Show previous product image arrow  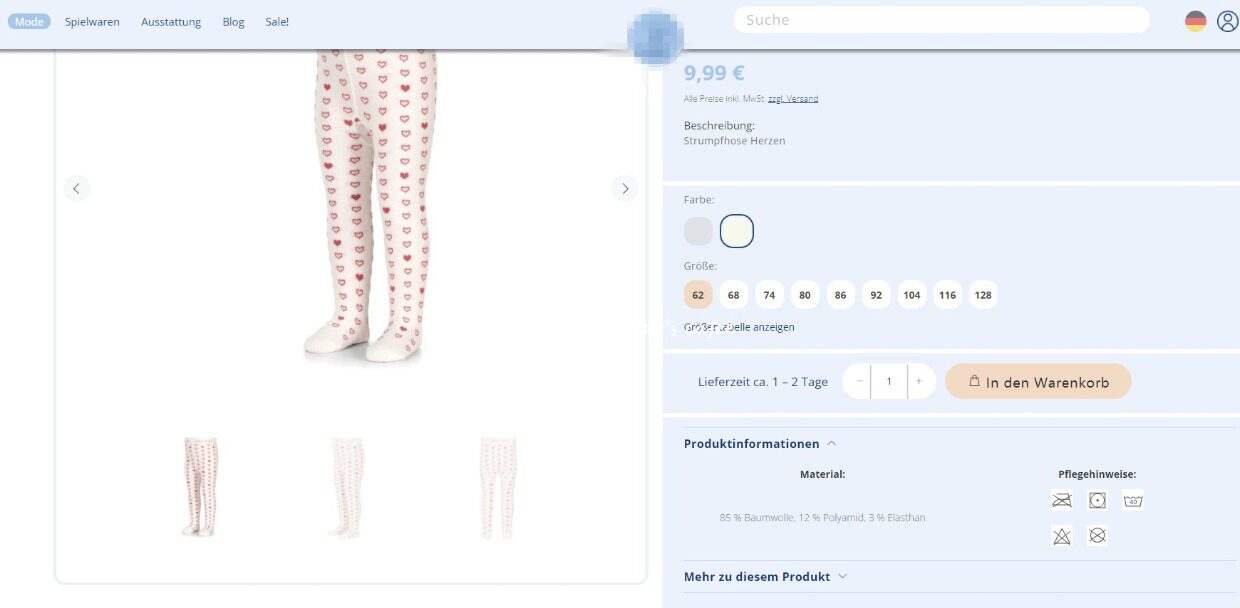(x=77, y=188)
